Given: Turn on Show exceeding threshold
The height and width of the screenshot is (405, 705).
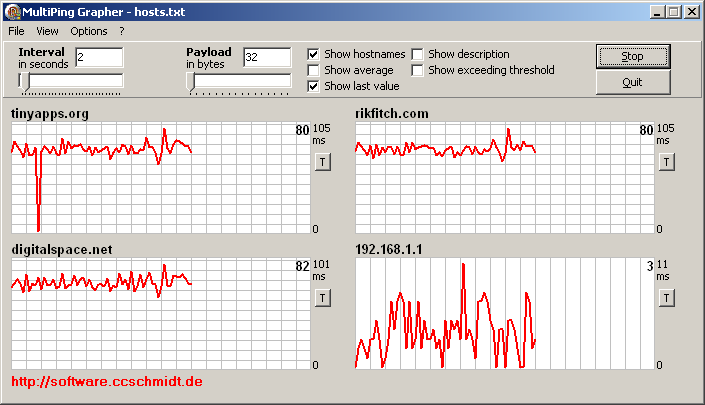Looking at the screenshot, I should coord(418,70).
